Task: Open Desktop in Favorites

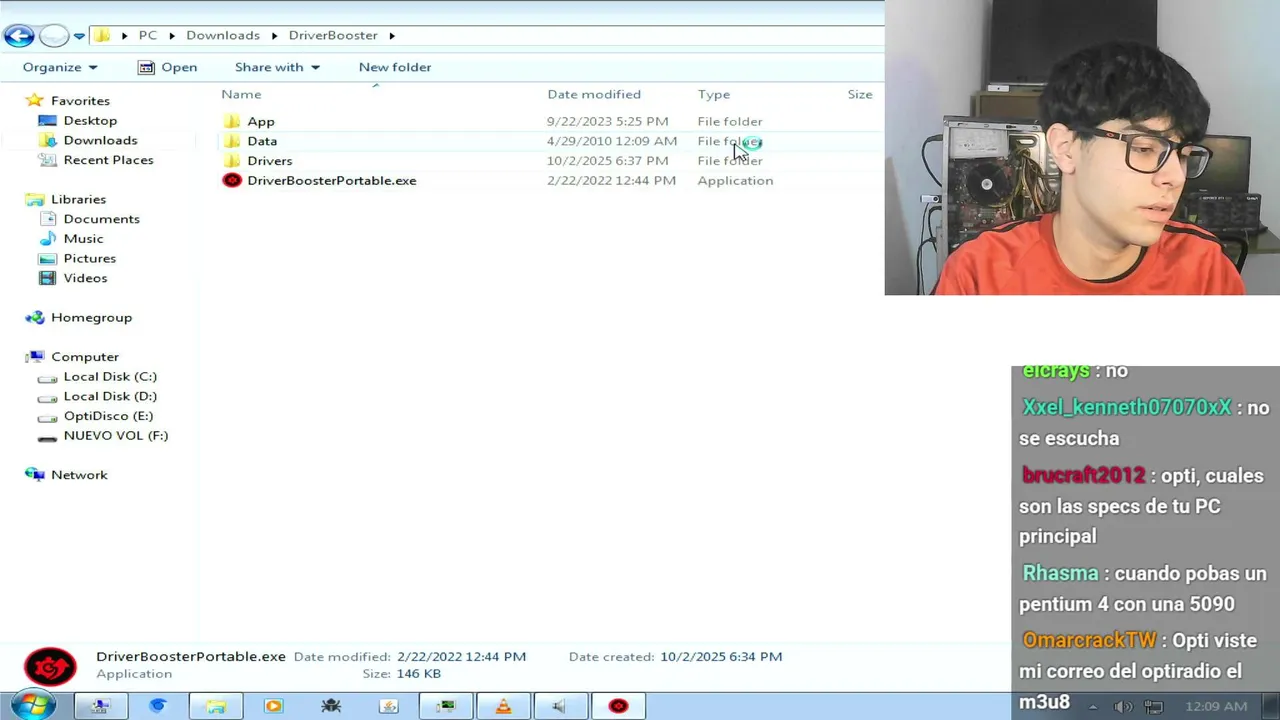Action: click(90, 120)
